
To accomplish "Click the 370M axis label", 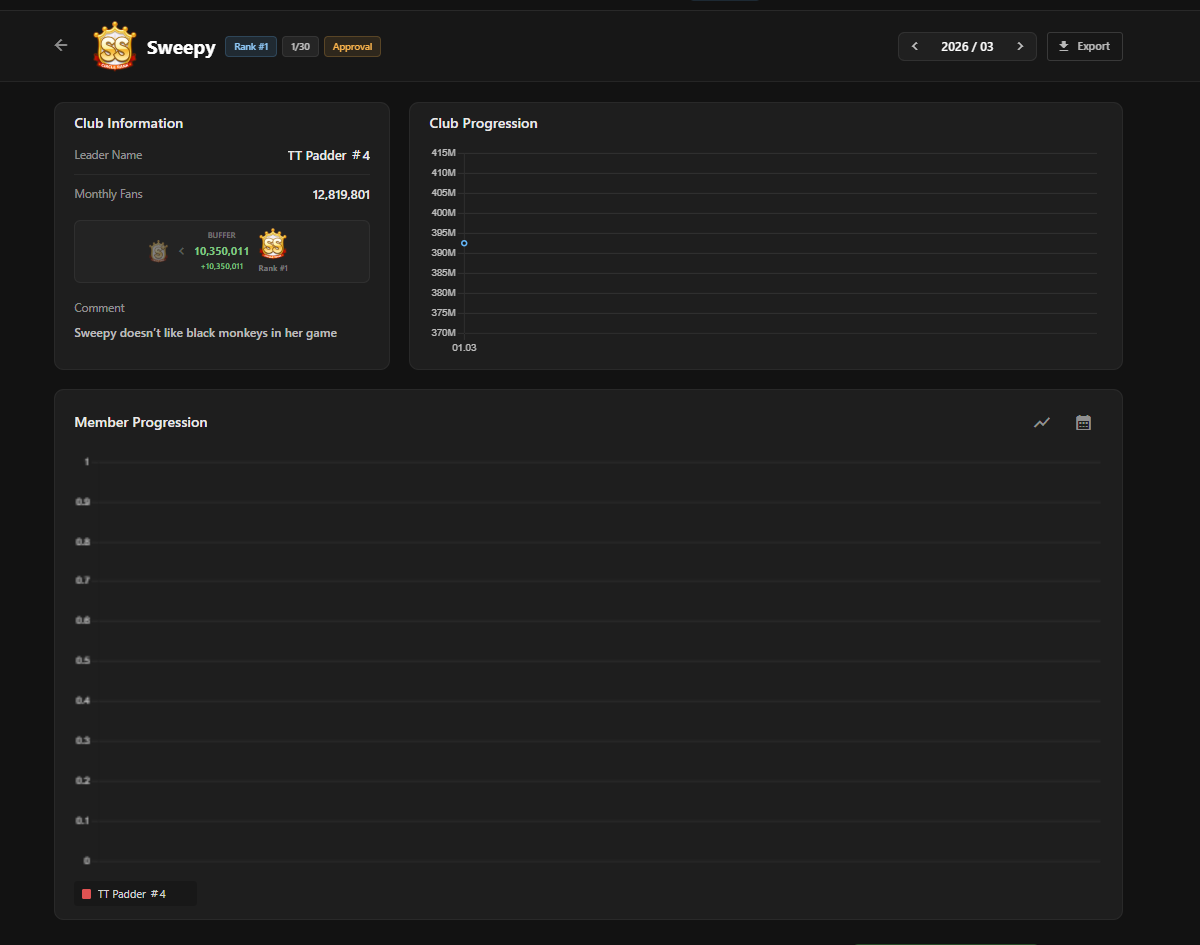I will [x=444, y=332].
